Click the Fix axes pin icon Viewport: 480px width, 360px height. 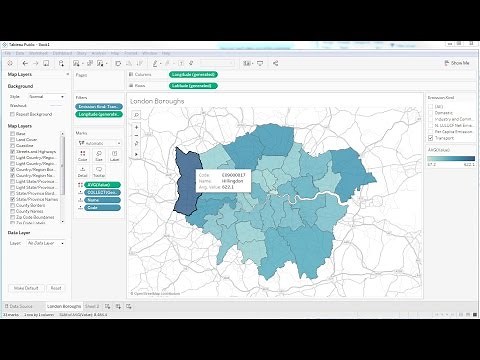191,63
